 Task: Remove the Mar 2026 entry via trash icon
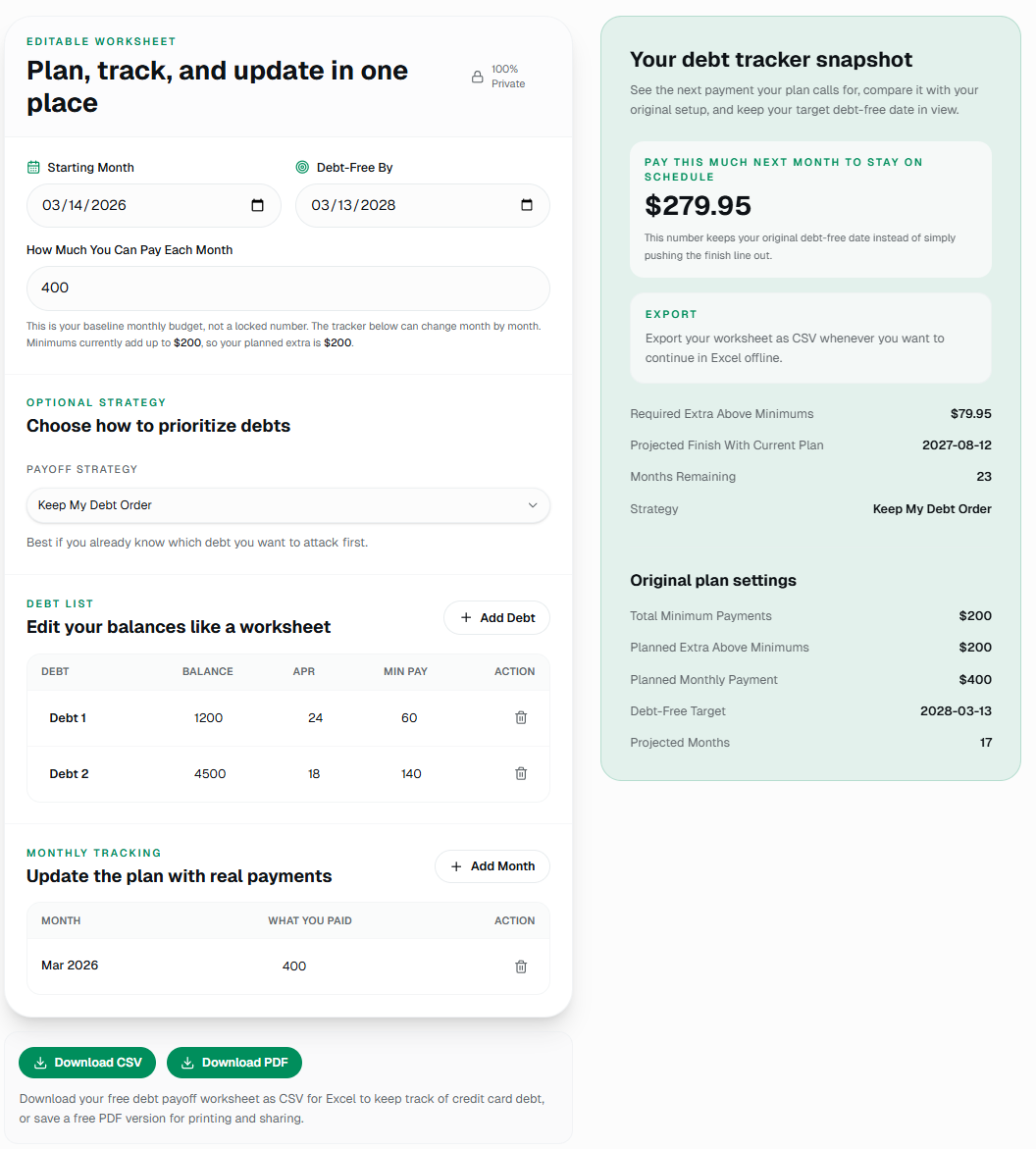click(x=521, y=966)
